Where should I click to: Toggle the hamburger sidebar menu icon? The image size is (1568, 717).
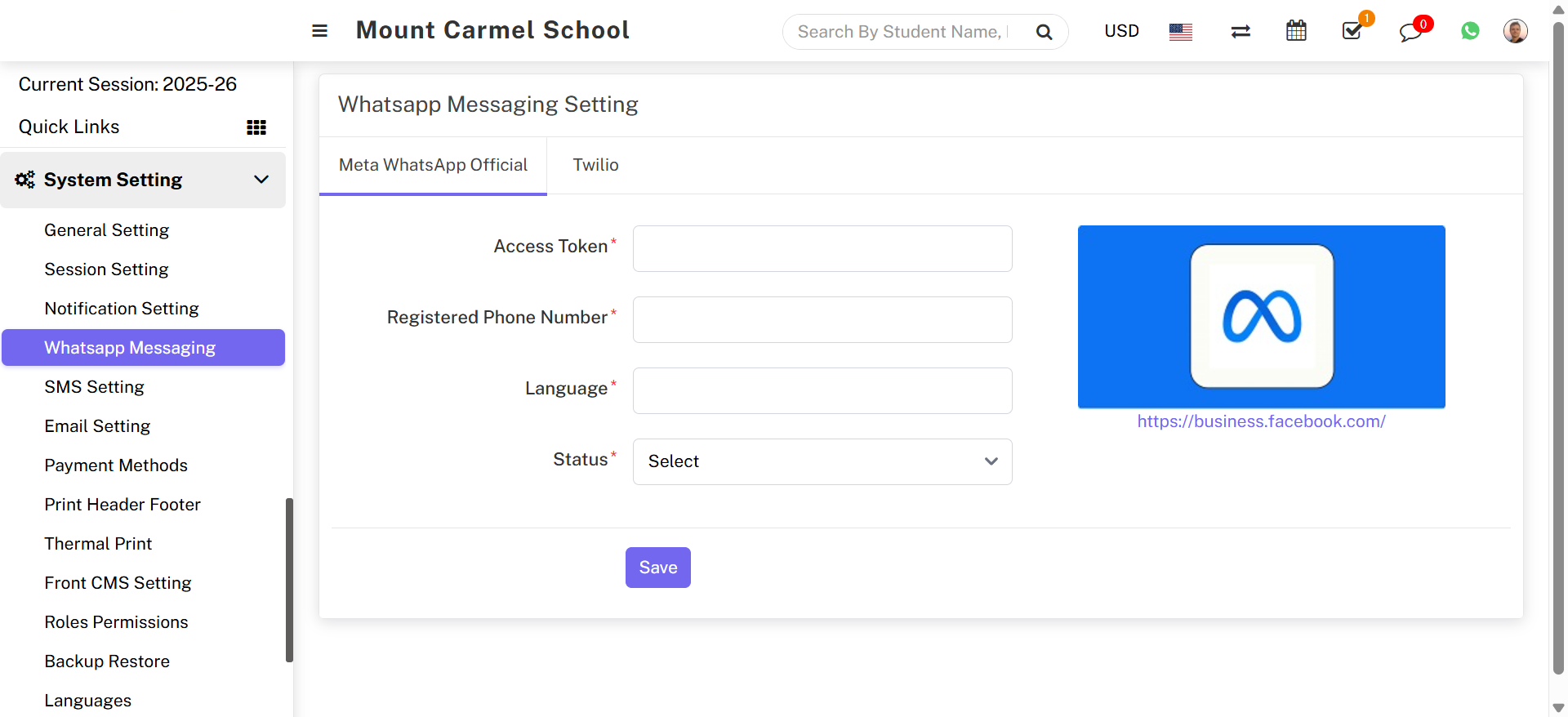tap(319, 31)
